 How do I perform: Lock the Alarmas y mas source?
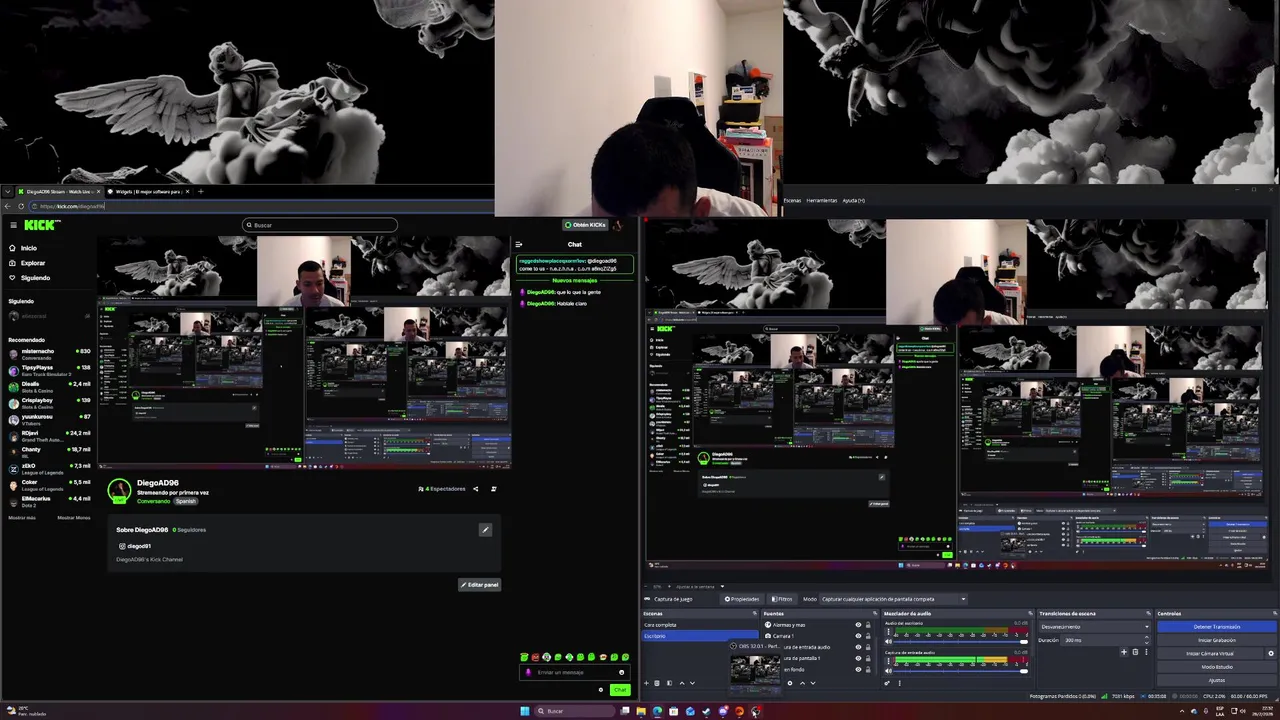(x=868, y=625)
